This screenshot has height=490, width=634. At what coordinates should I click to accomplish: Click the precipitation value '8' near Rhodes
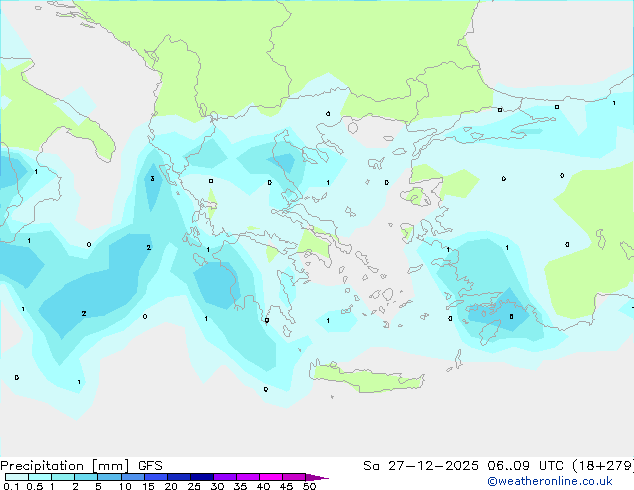pos(511,317)
